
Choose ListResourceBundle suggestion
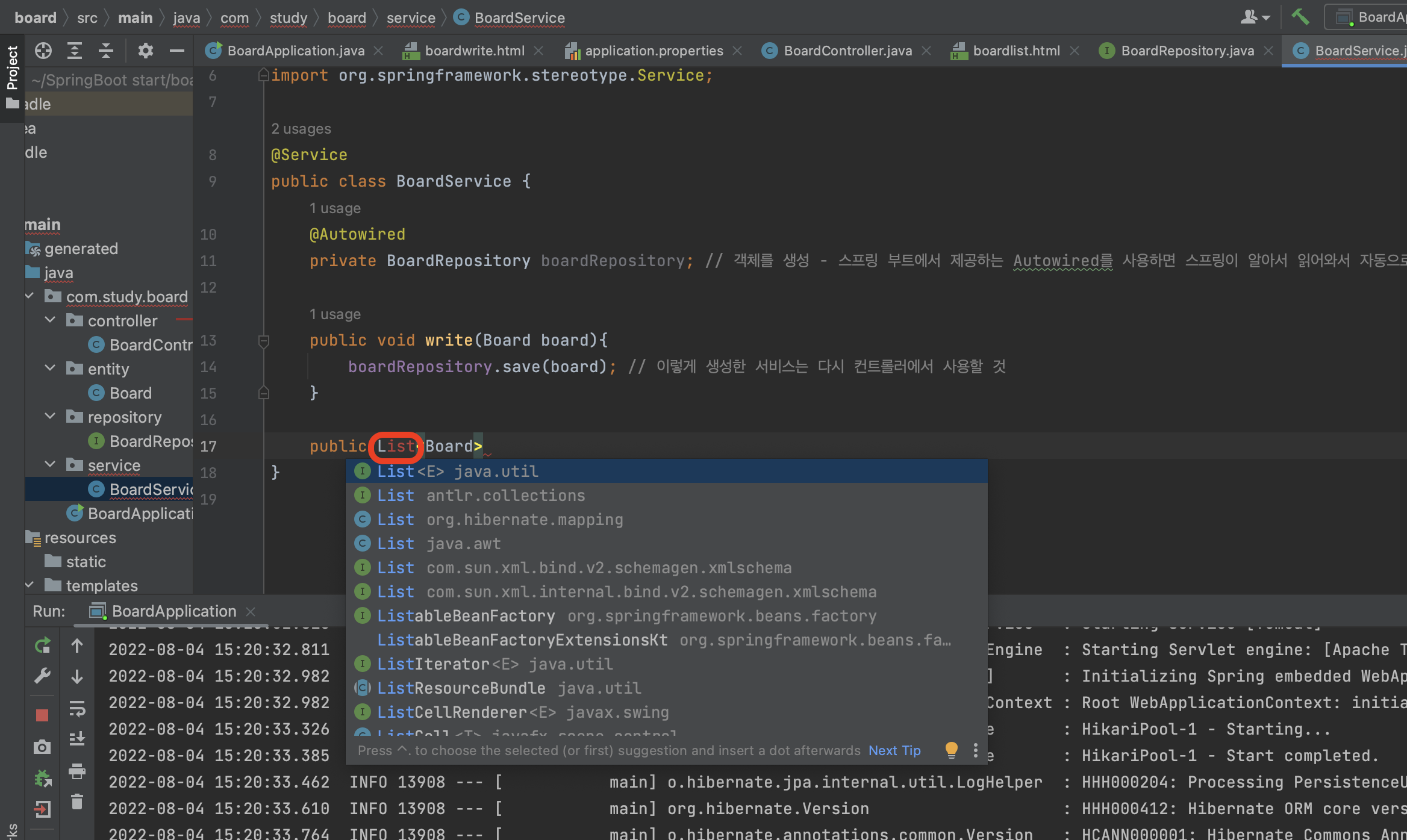[x=667, y=688]
